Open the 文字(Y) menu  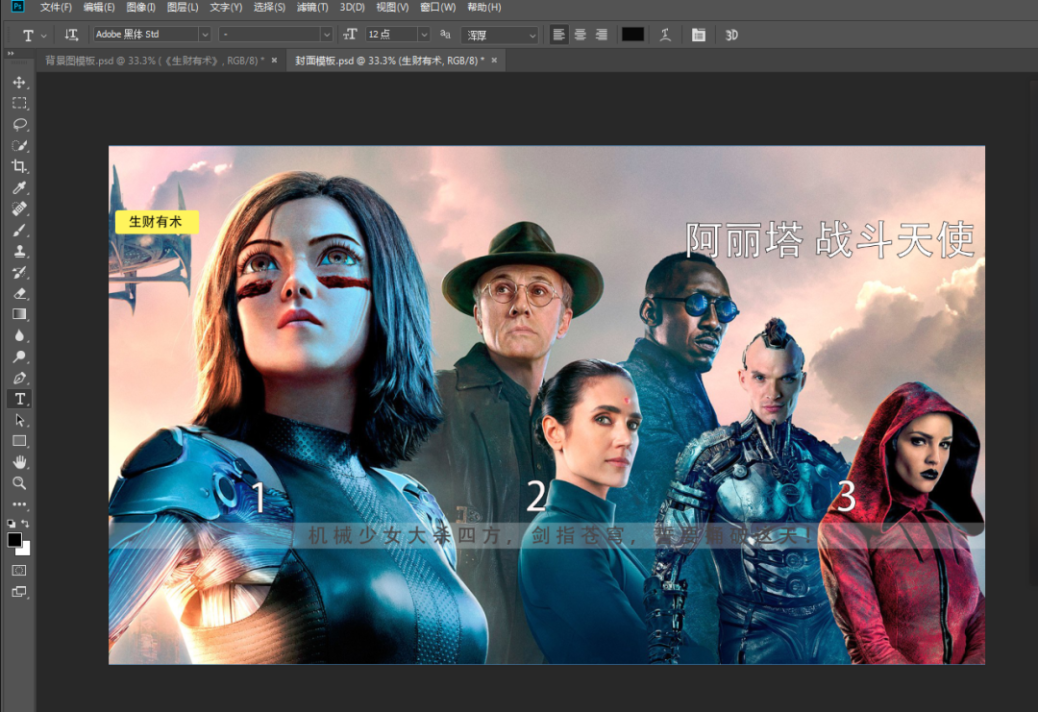pos(226,7)
